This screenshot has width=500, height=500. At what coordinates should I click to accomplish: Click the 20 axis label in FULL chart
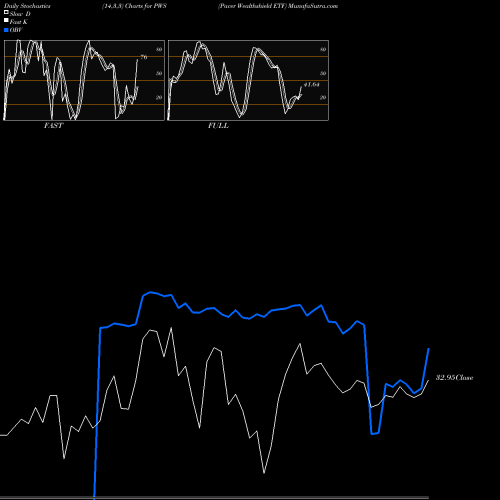coord(323,97)
